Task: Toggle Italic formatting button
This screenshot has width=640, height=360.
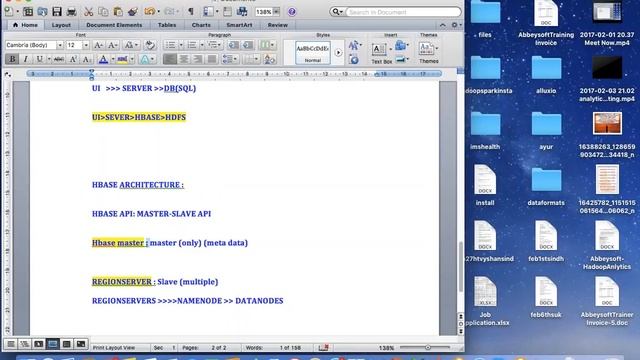Action: [x=26, y=59]
